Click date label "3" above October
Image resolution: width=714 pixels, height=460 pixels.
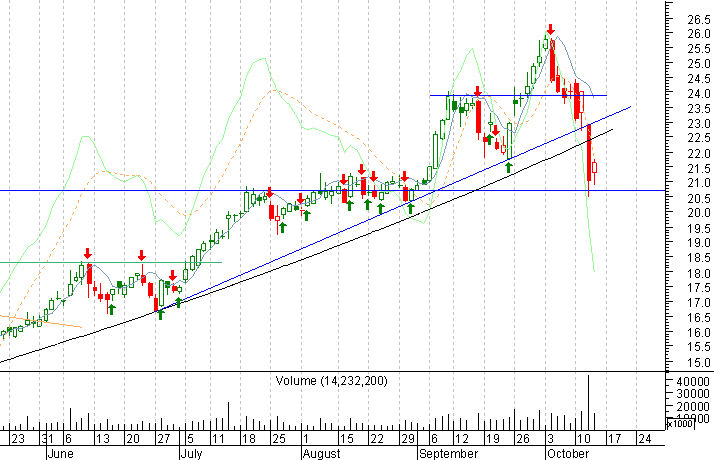[551, 439]
